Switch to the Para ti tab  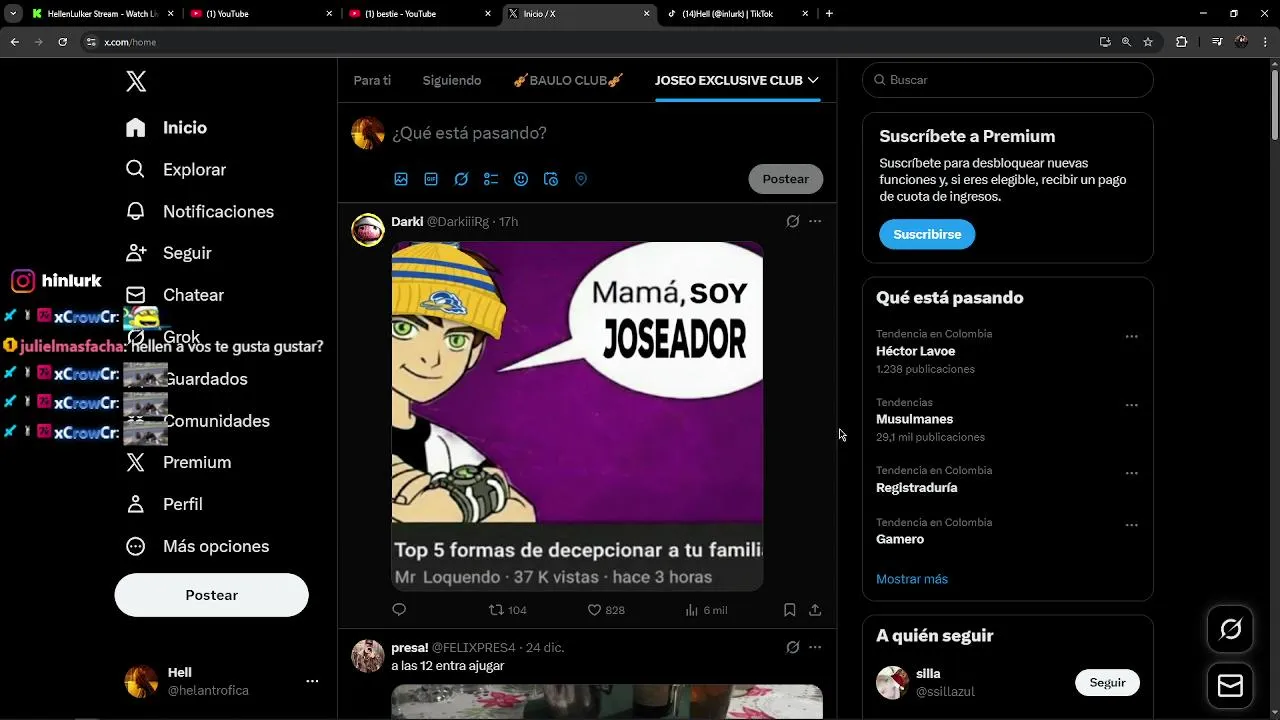pos(372,80)
